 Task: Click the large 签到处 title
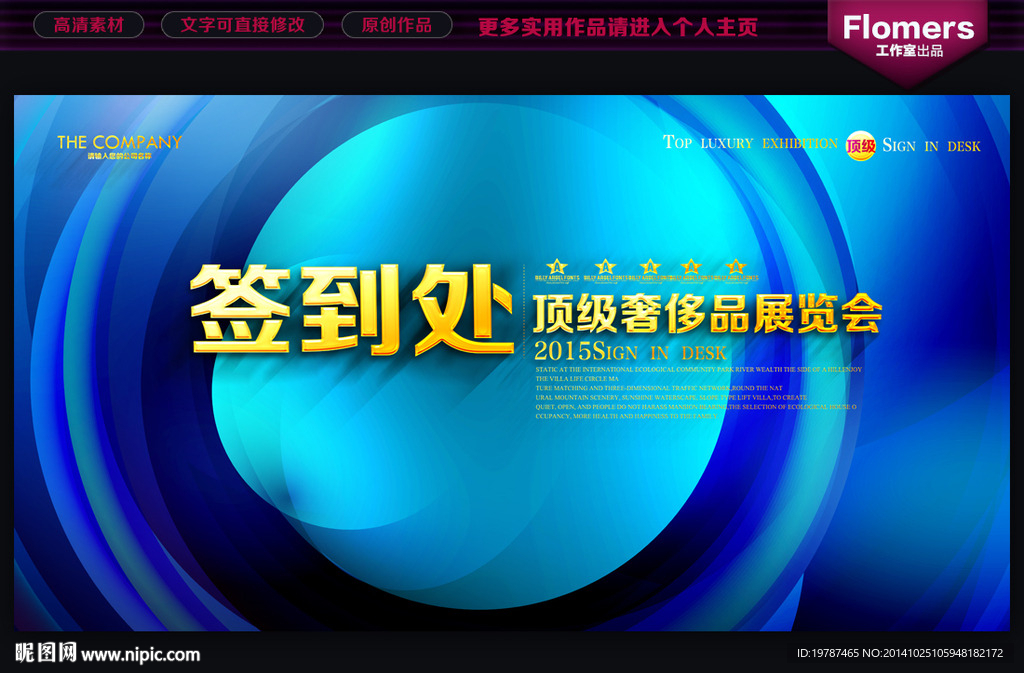tap(352, 309)
